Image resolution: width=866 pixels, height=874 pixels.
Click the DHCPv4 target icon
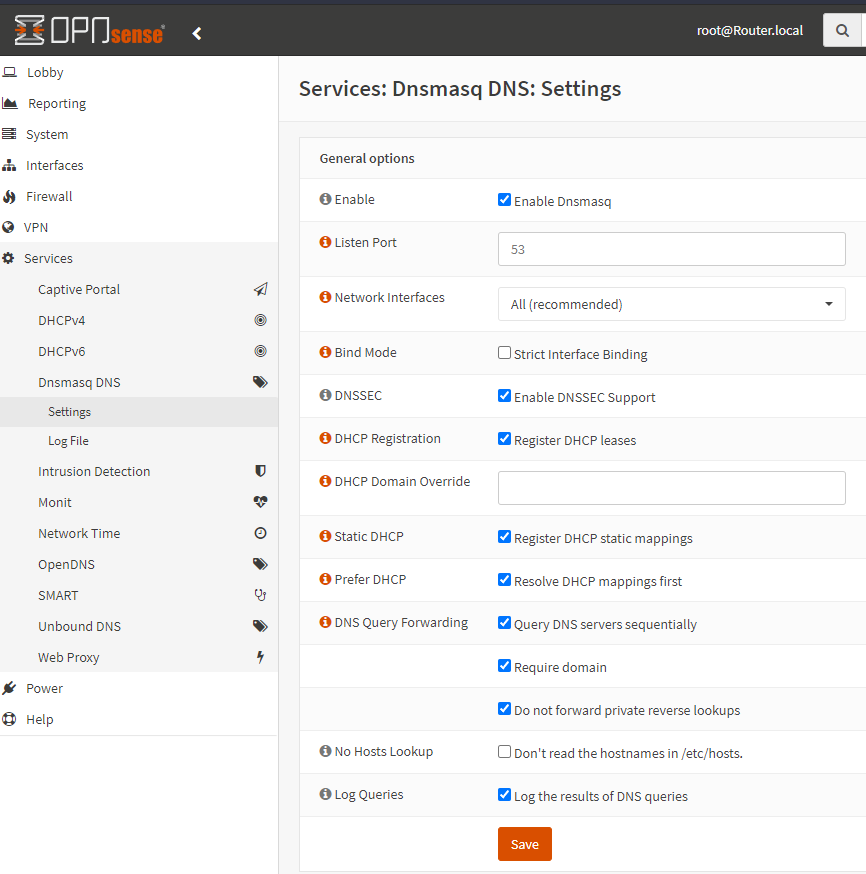[260, 320]
